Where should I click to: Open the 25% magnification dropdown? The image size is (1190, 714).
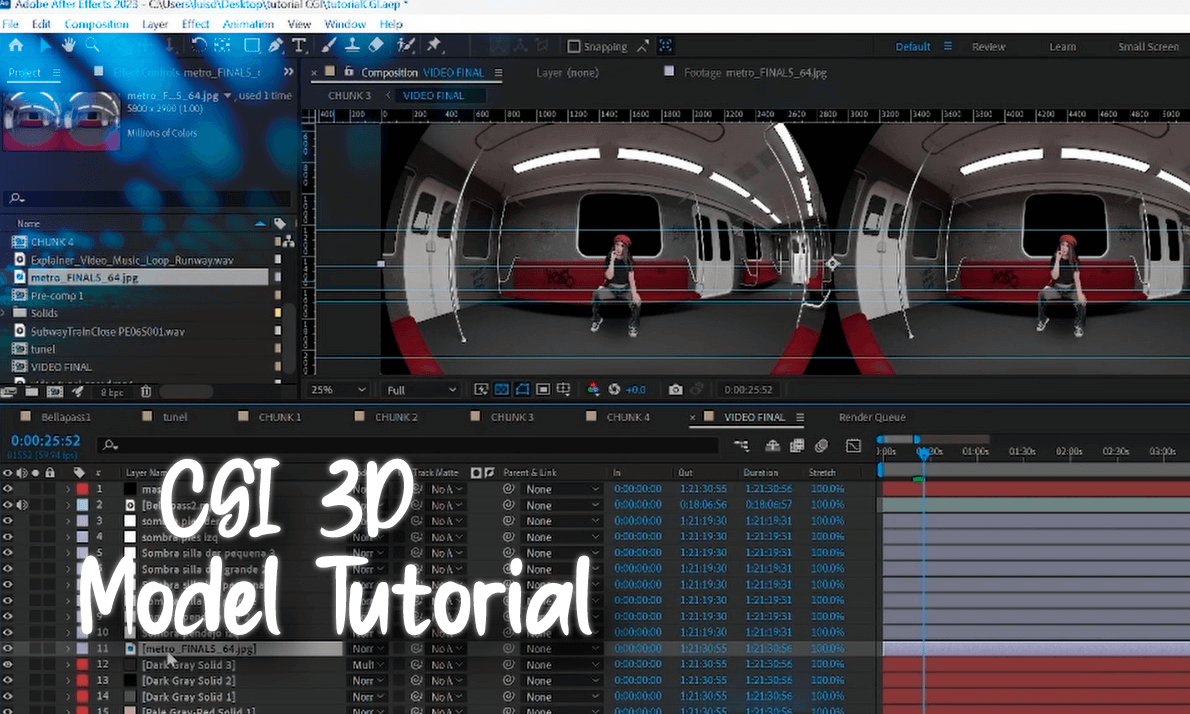[x=336, y=389]
